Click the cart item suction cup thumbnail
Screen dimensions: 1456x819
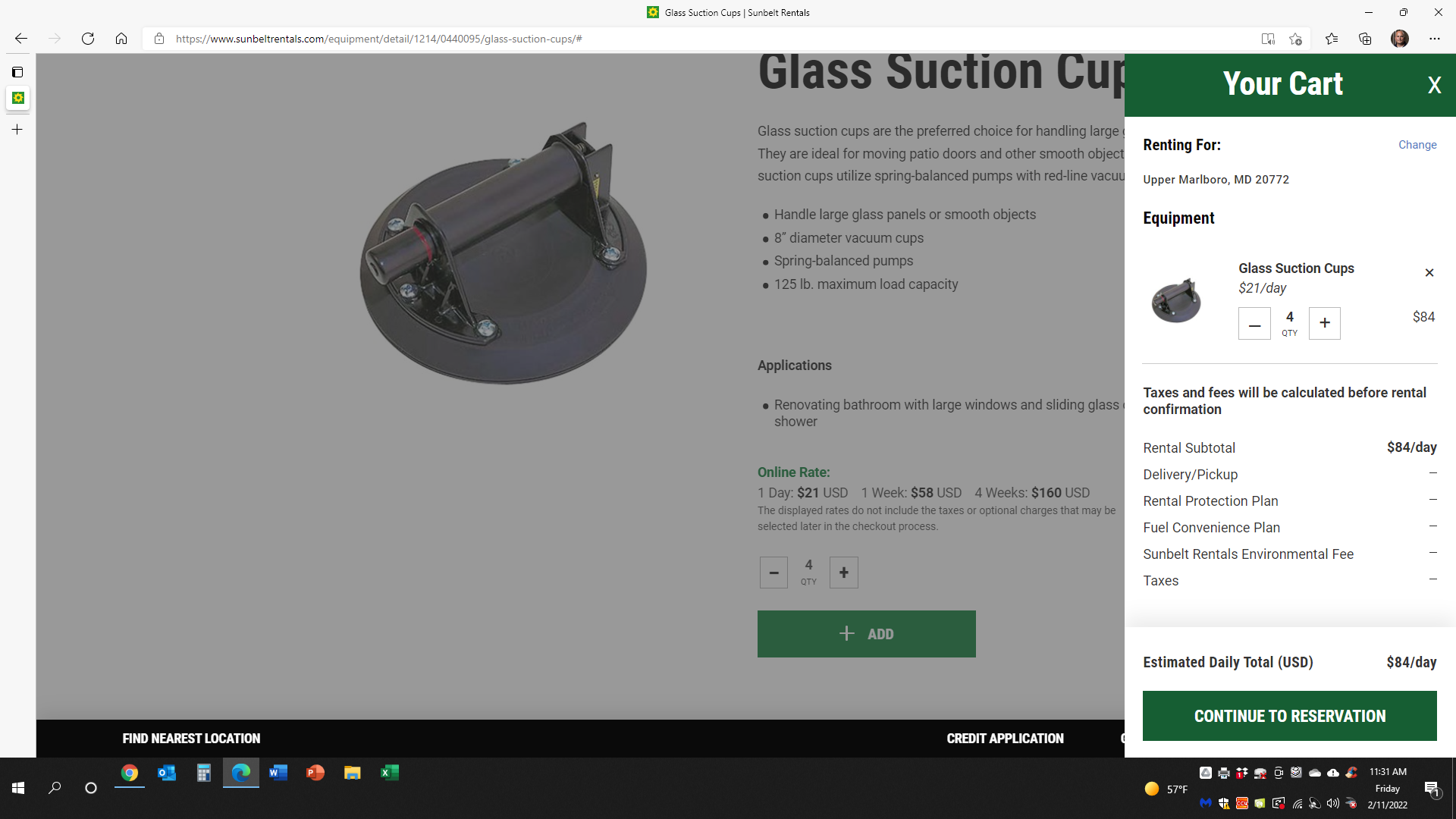(1176, 301)
